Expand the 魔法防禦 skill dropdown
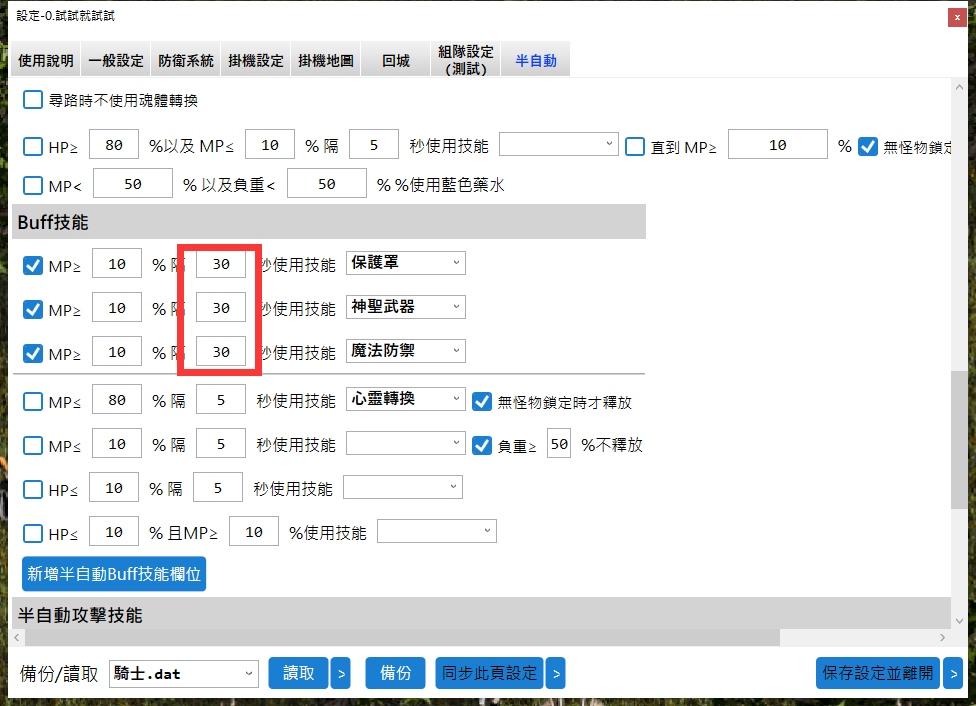976x706 pixels. (405, 351)
